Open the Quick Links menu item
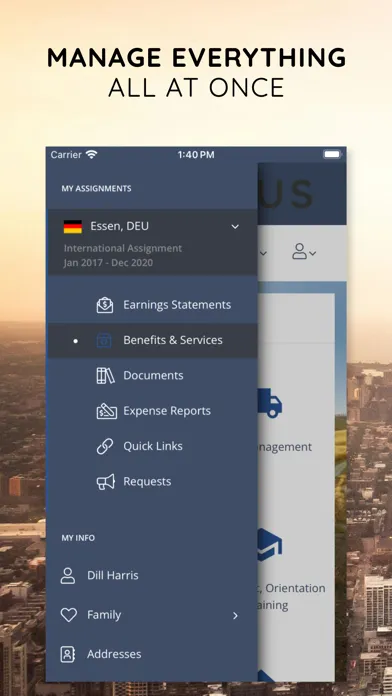 tap(152, 446)
